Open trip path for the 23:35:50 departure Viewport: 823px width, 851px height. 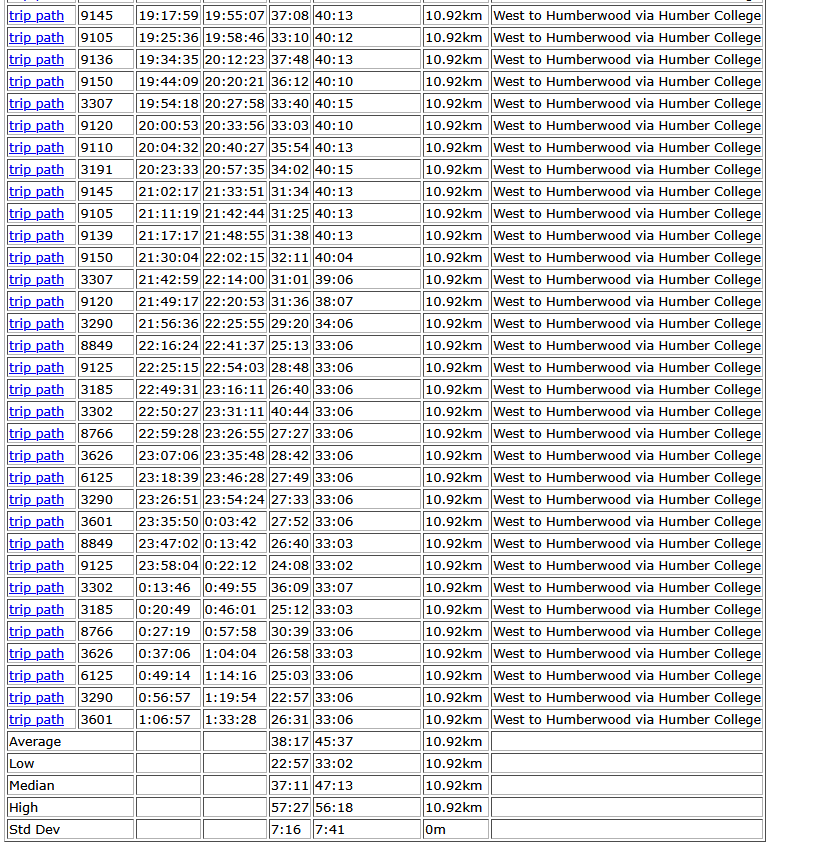pyautogui.click(x=36, y=522)
